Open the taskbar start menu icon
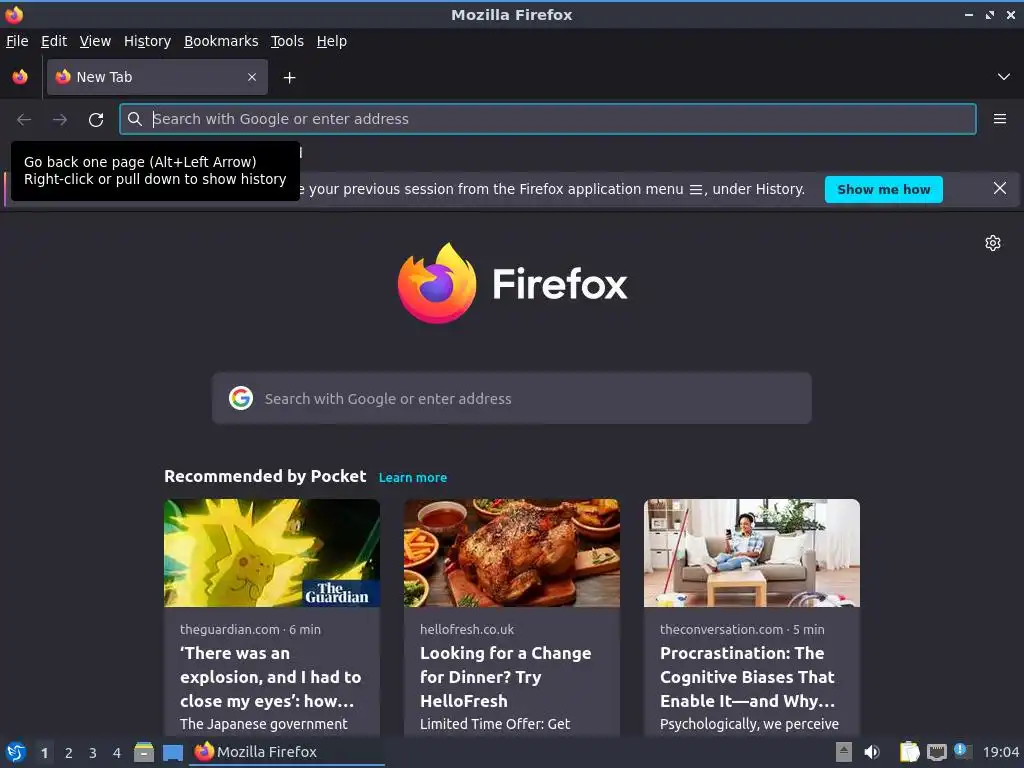This screenshot has height=768, width=1024. [16, 752]
